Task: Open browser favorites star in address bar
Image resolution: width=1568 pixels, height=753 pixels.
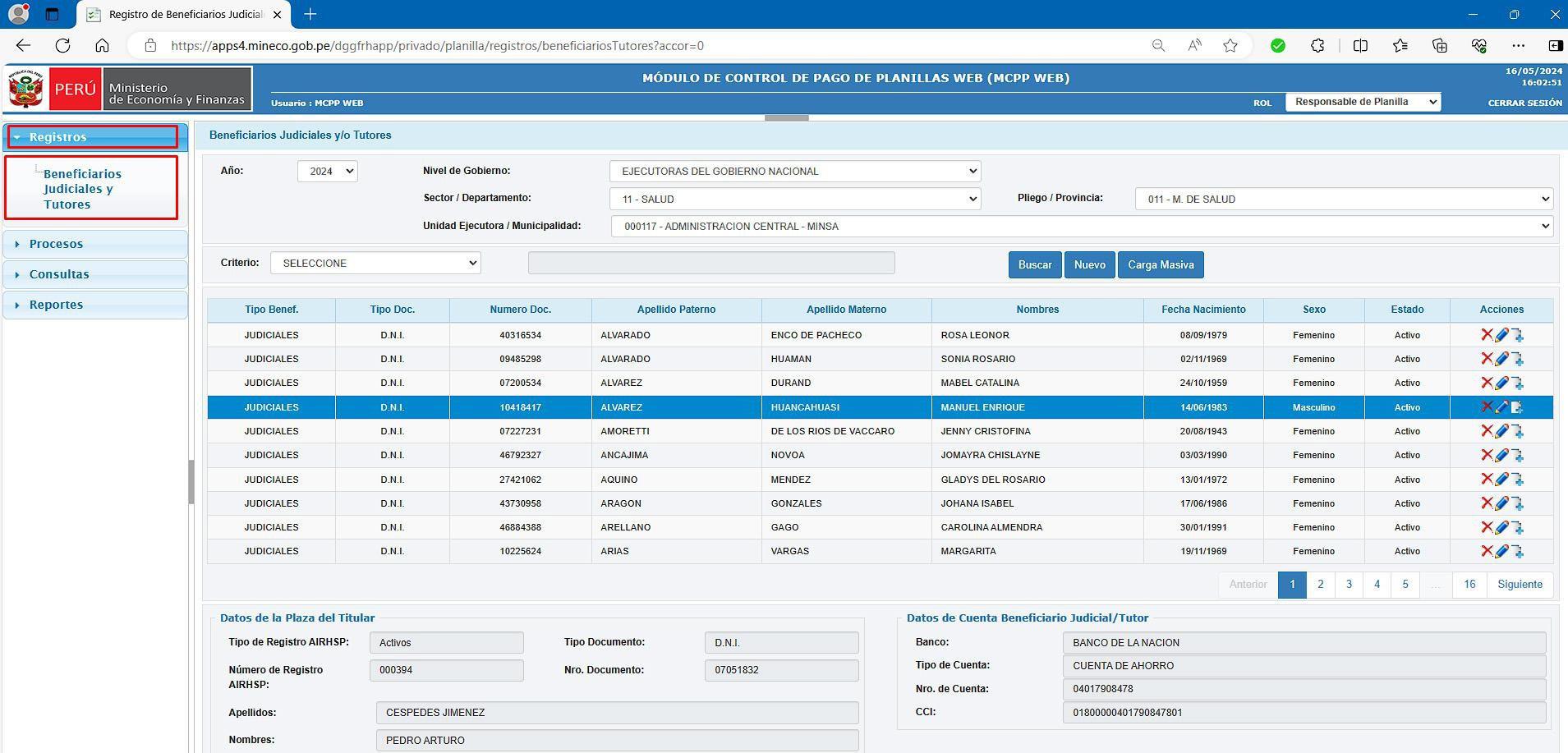Action: [x=1230, y=46]
